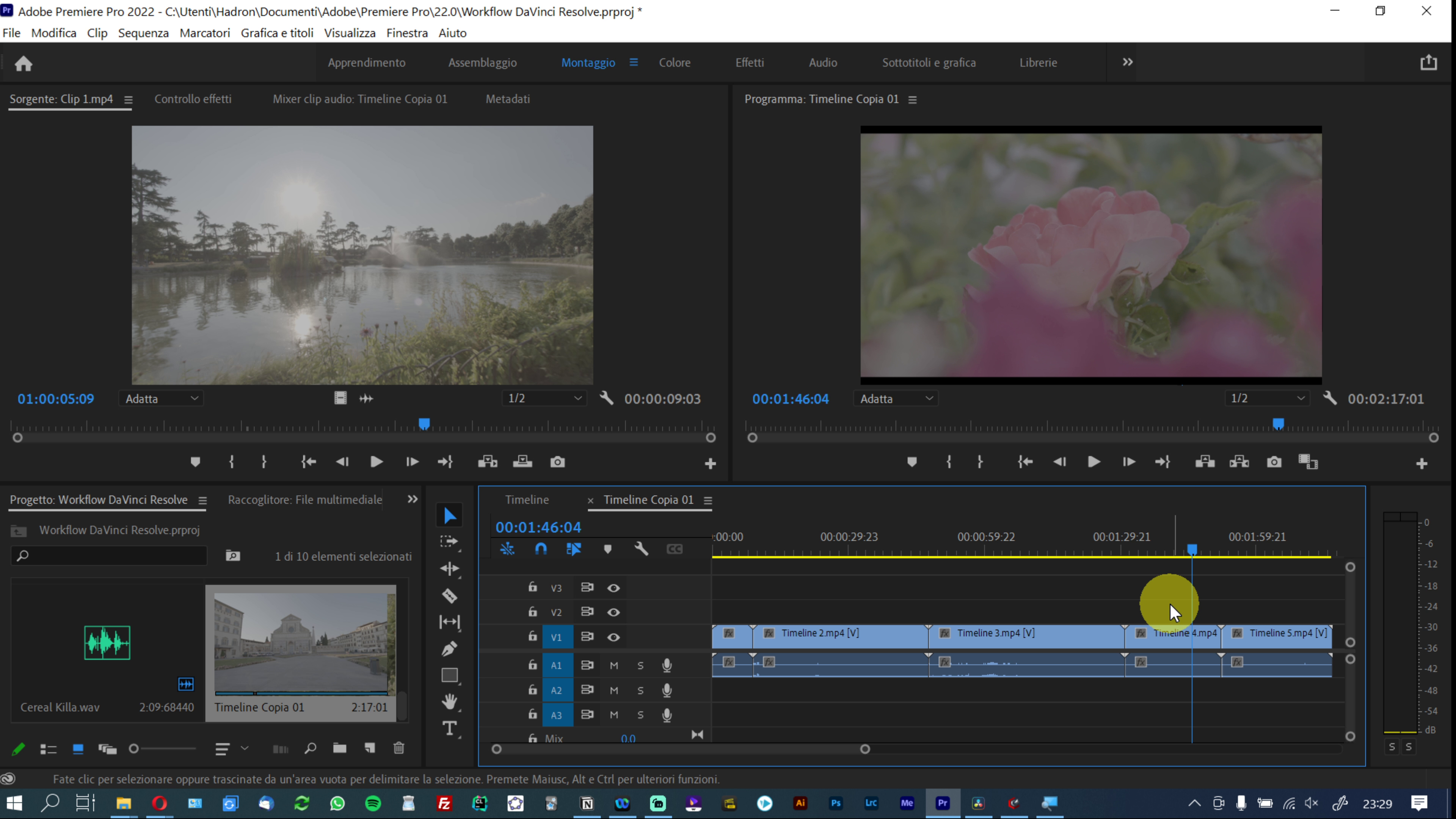Expand workspace overflow chevrons
This screenshot has height=819, width=1456.
point(1128,62)
